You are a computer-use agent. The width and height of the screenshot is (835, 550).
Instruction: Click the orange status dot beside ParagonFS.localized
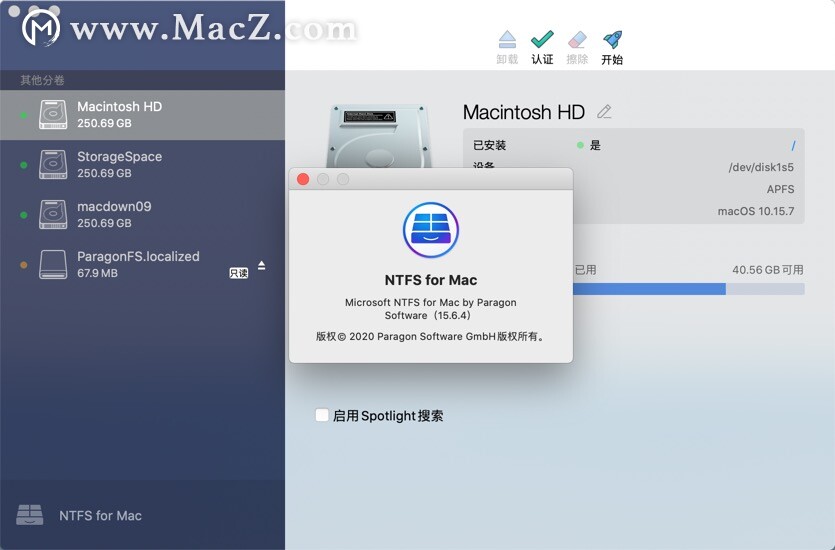(23, 265)
